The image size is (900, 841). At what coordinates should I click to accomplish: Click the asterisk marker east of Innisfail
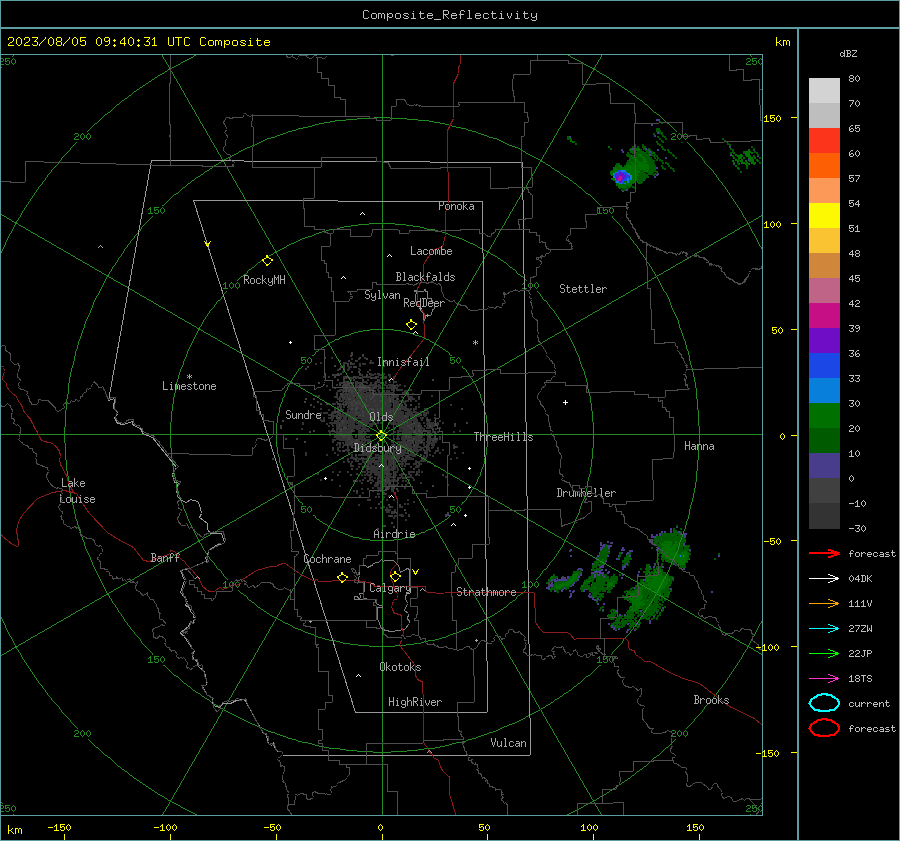pyautogui.click(x=475, y=343)
